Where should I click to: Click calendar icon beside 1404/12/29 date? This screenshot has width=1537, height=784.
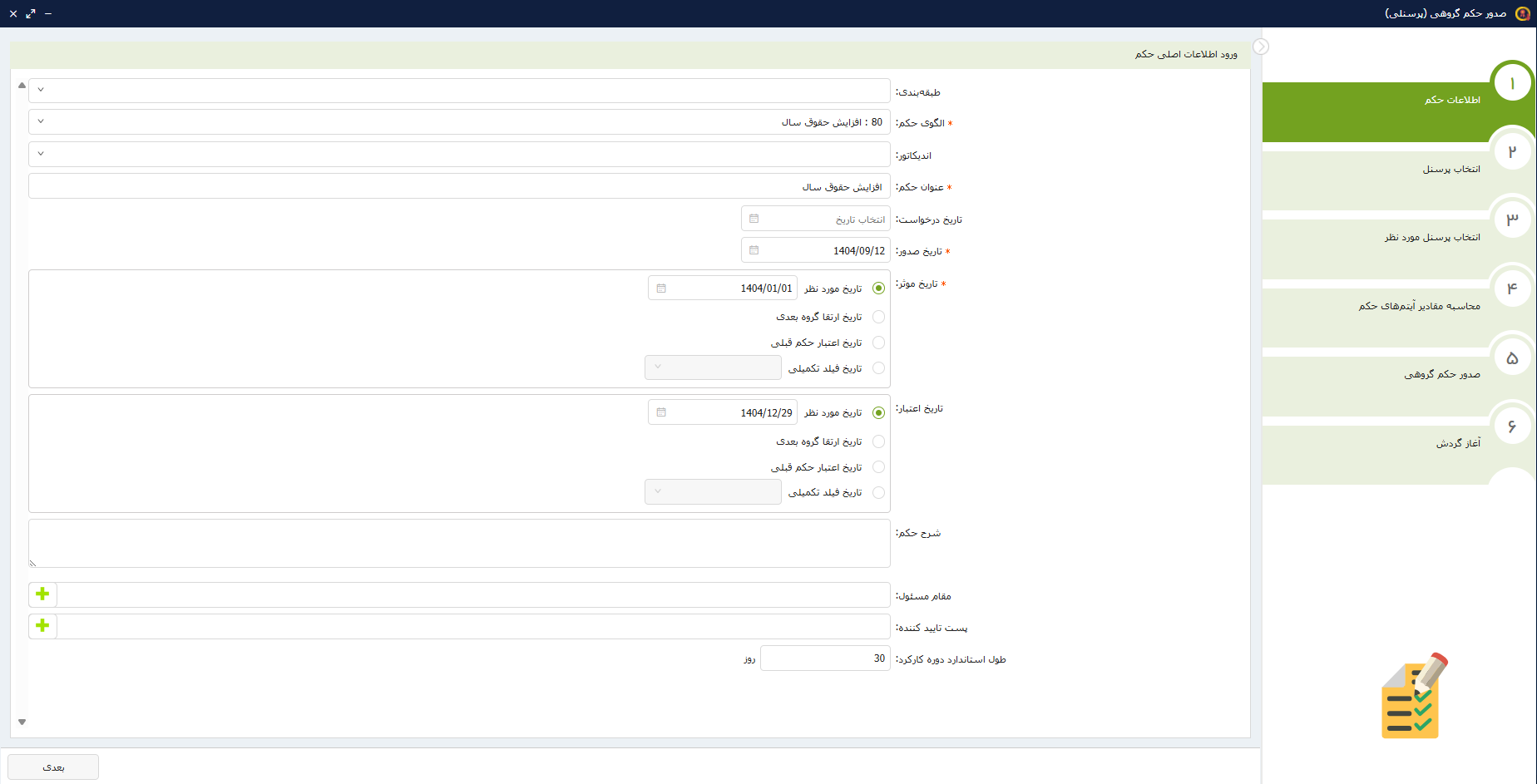click(x=661, y=412)
